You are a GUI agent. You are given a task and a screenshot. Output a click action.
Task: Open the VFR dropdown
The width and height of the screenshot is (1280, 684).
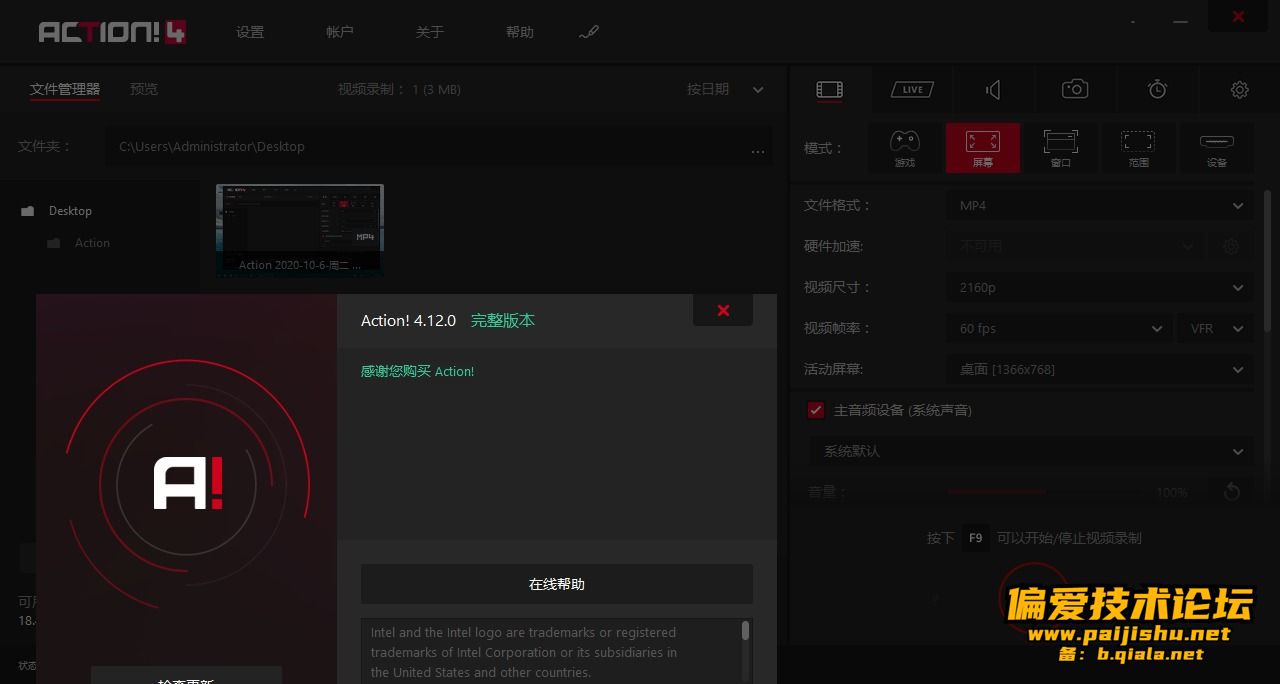(x=1216, y=328)
